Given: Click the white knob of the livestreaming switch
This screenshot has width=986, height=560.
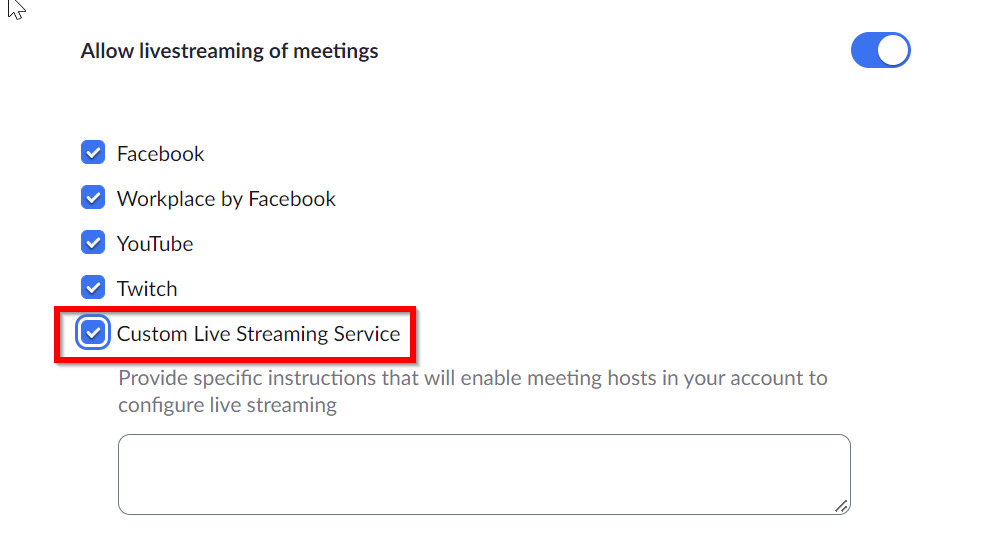Looking at the screenshot, I should click(x=893, y=50).
